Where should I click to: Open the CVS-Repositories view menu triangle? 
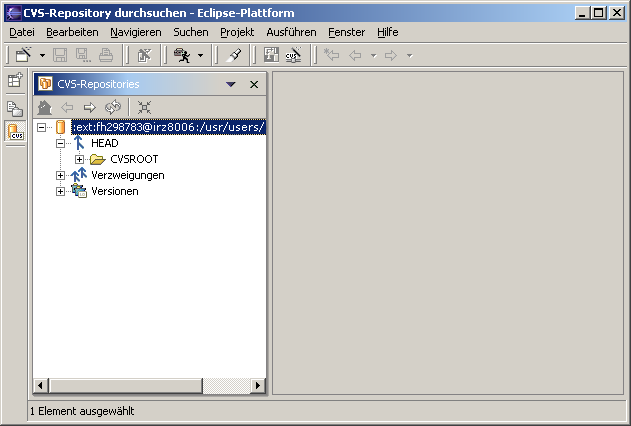point(231,84)
